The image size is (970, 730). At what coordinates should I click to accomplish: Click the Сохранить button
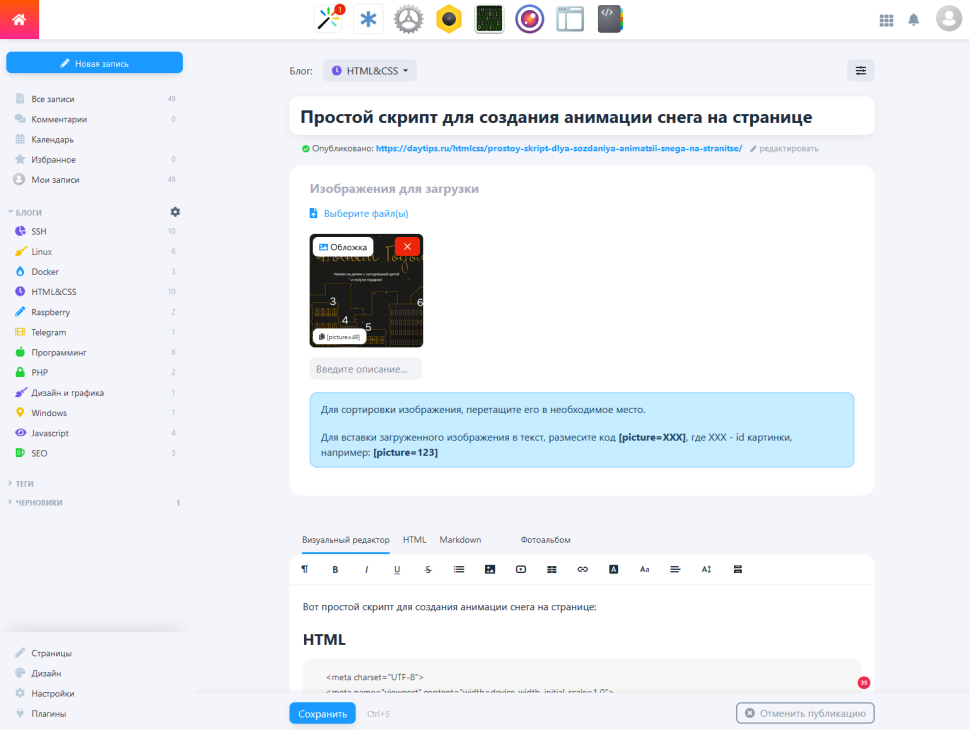(322, 713)
